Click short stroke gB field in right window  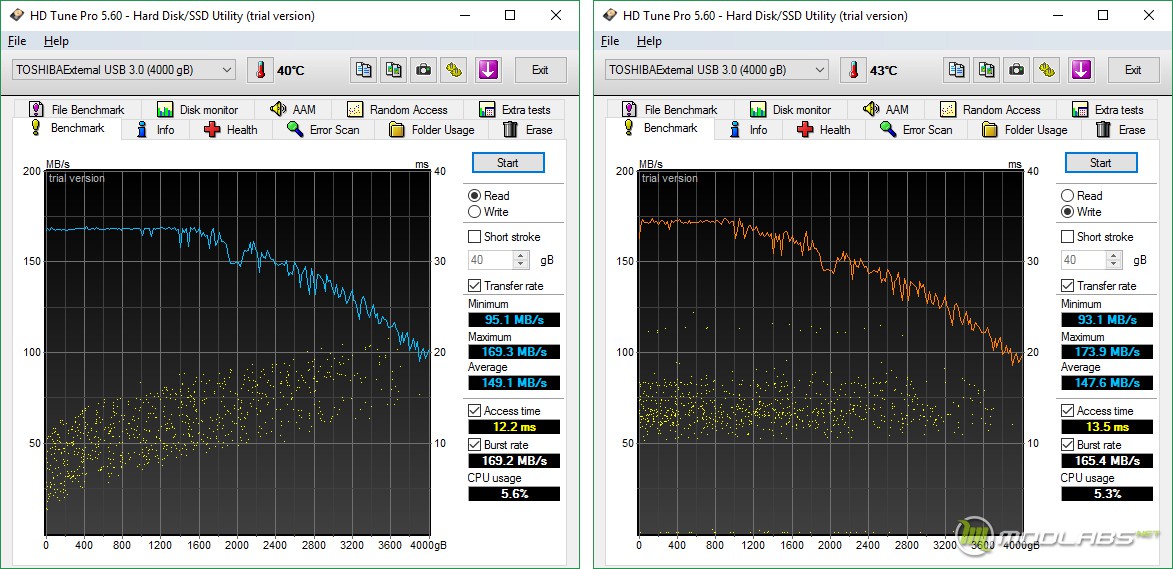pyautogui.click(x=1084, y=260)
